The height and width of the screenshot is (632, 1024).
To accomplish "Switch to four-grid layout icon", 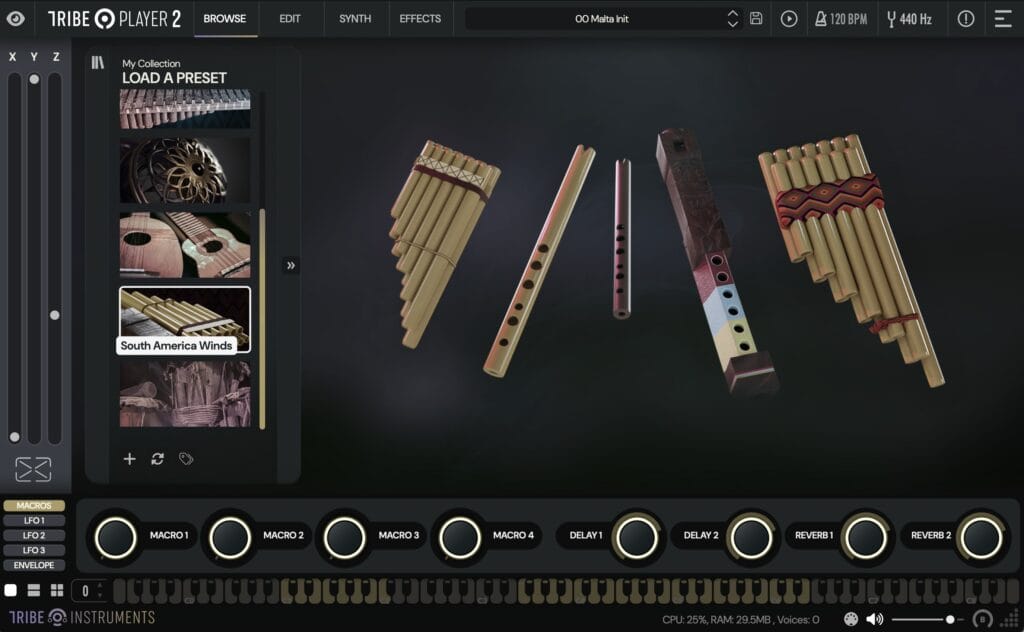I will (x=57, y=590).
